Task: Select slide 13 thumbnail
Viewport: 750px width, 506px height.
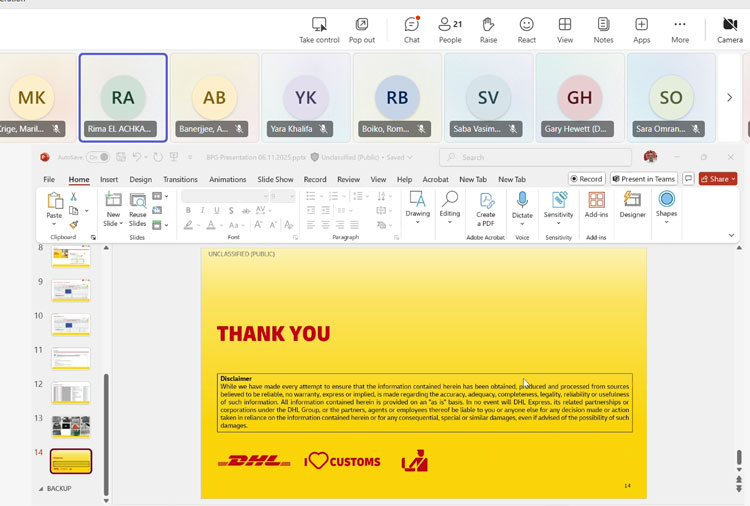Action: coord(71,426)
